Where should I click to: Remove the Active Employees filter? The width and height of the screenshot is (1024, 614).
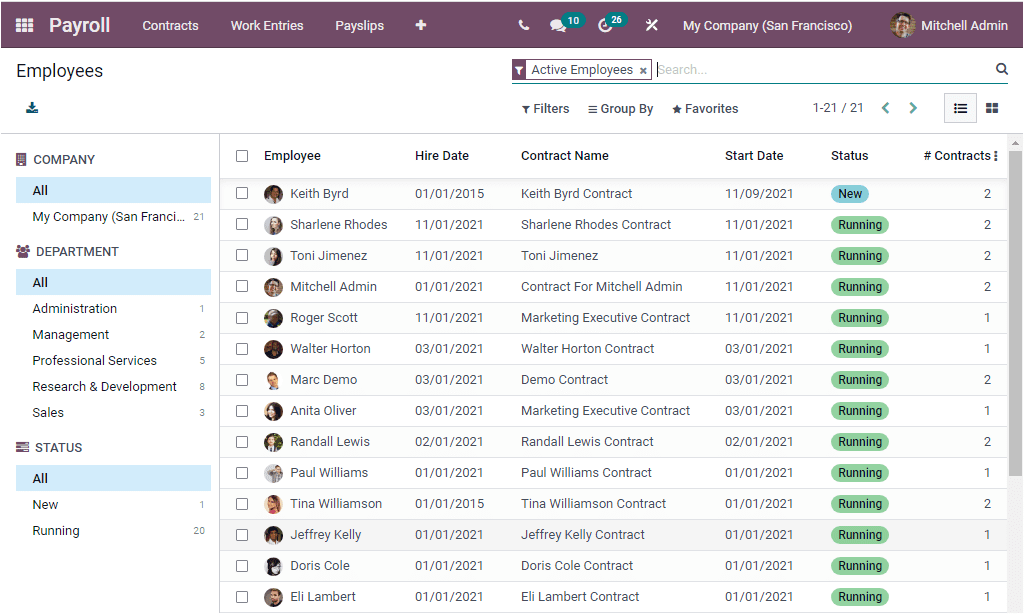coord(643,70)
